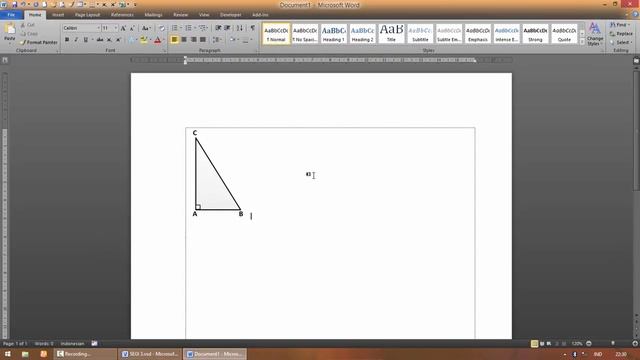Select Align Text Right

(x=193, y=40)
